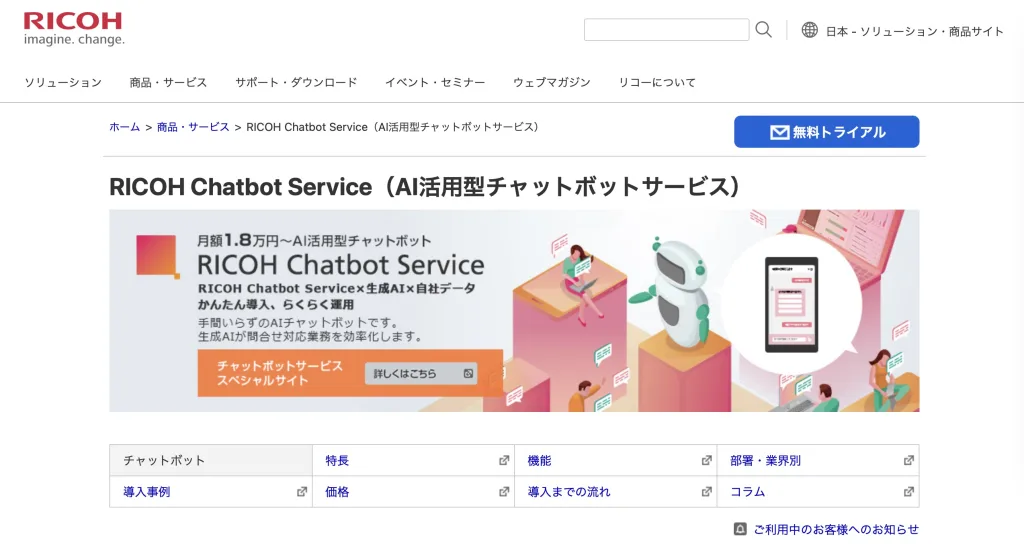
Task: Click external link icon beside 導入までの流れ
Action: 707,492
